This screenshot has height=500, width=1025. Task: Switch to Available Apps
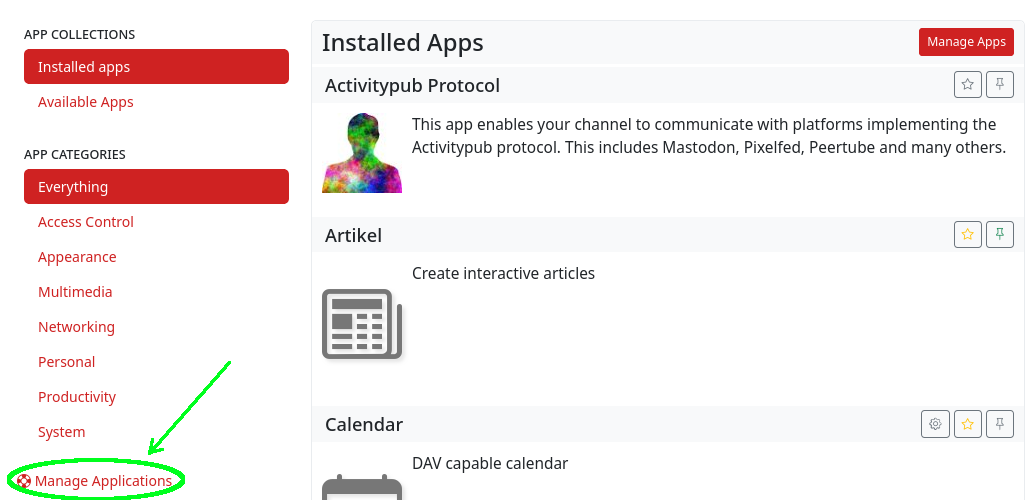pos(86,102)
